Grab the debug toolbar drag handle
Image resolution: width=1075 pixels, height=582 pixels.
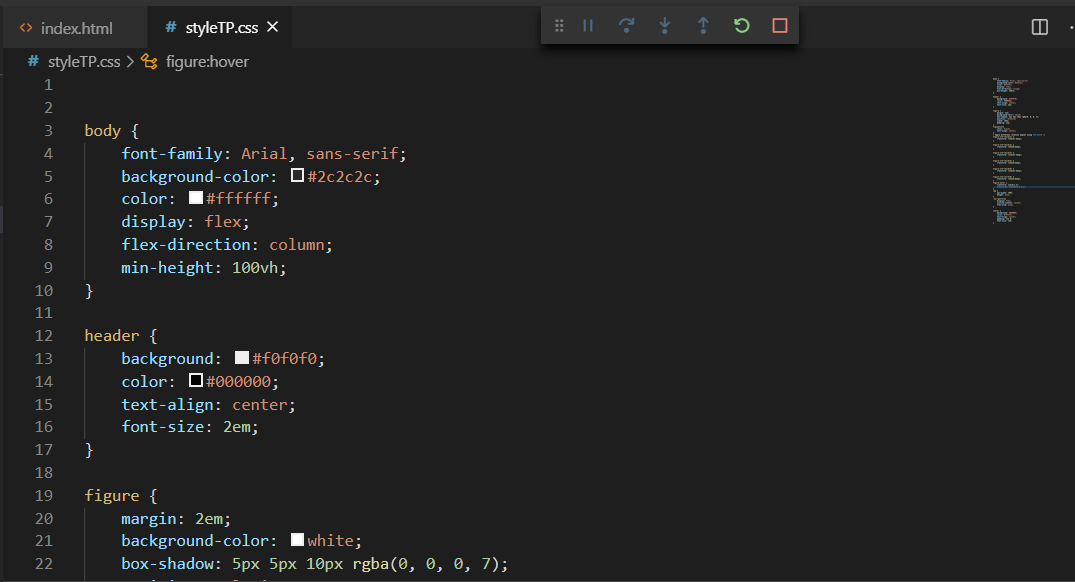(x=559, y=26)
